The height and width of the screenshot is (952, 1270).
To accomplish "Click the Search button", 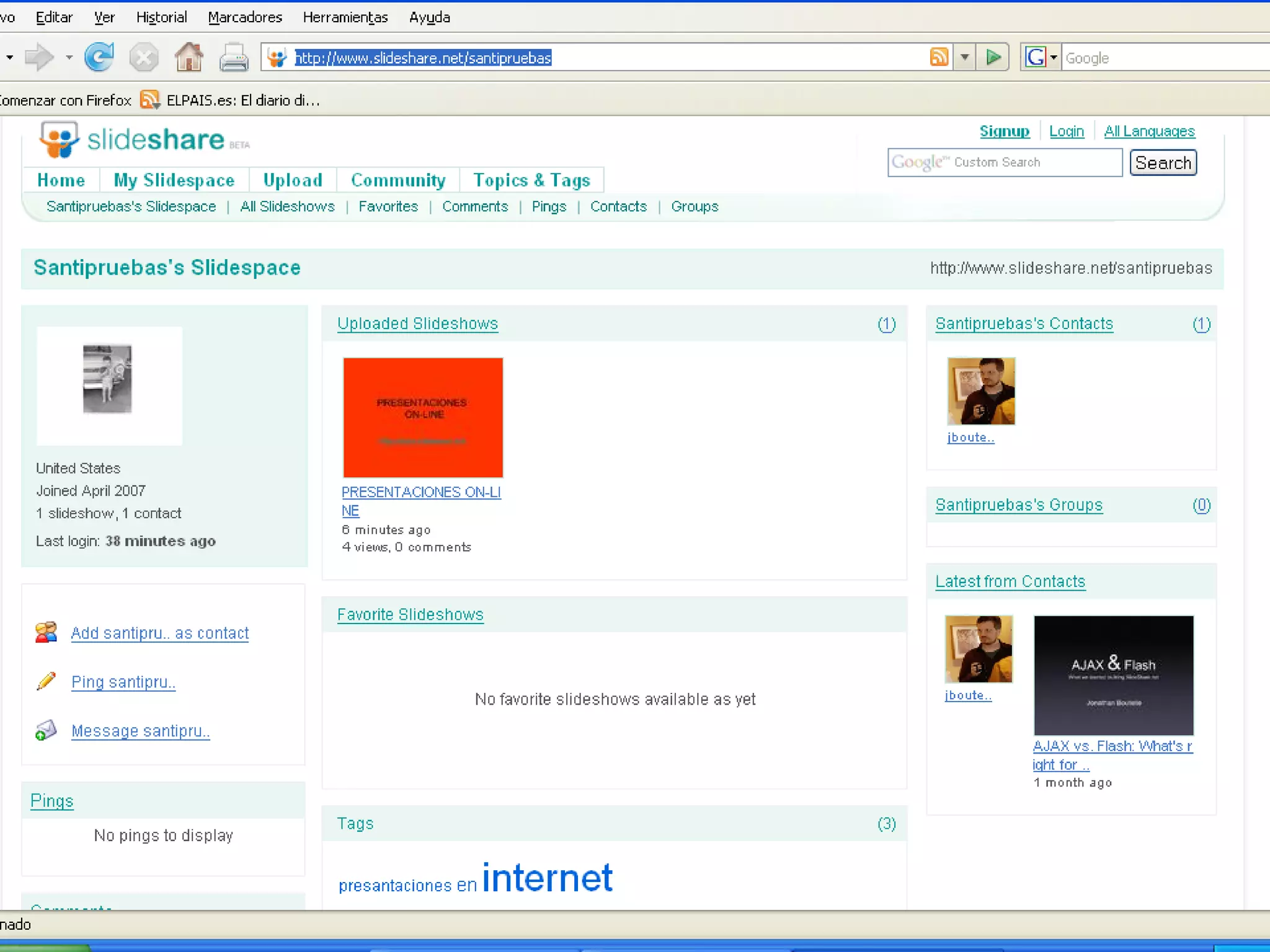I will [x=1163, y=163].
